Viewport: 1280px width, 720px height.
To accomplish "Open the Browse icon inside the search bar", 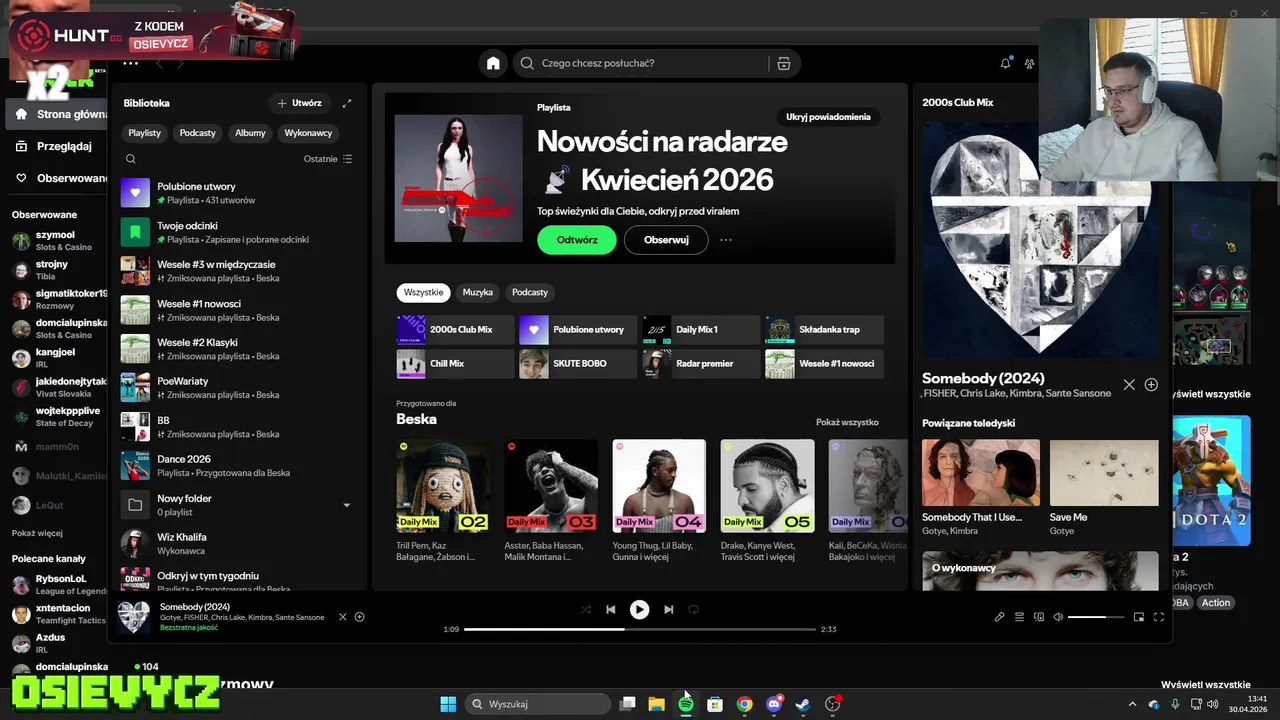I will click(x=784, y=63).
